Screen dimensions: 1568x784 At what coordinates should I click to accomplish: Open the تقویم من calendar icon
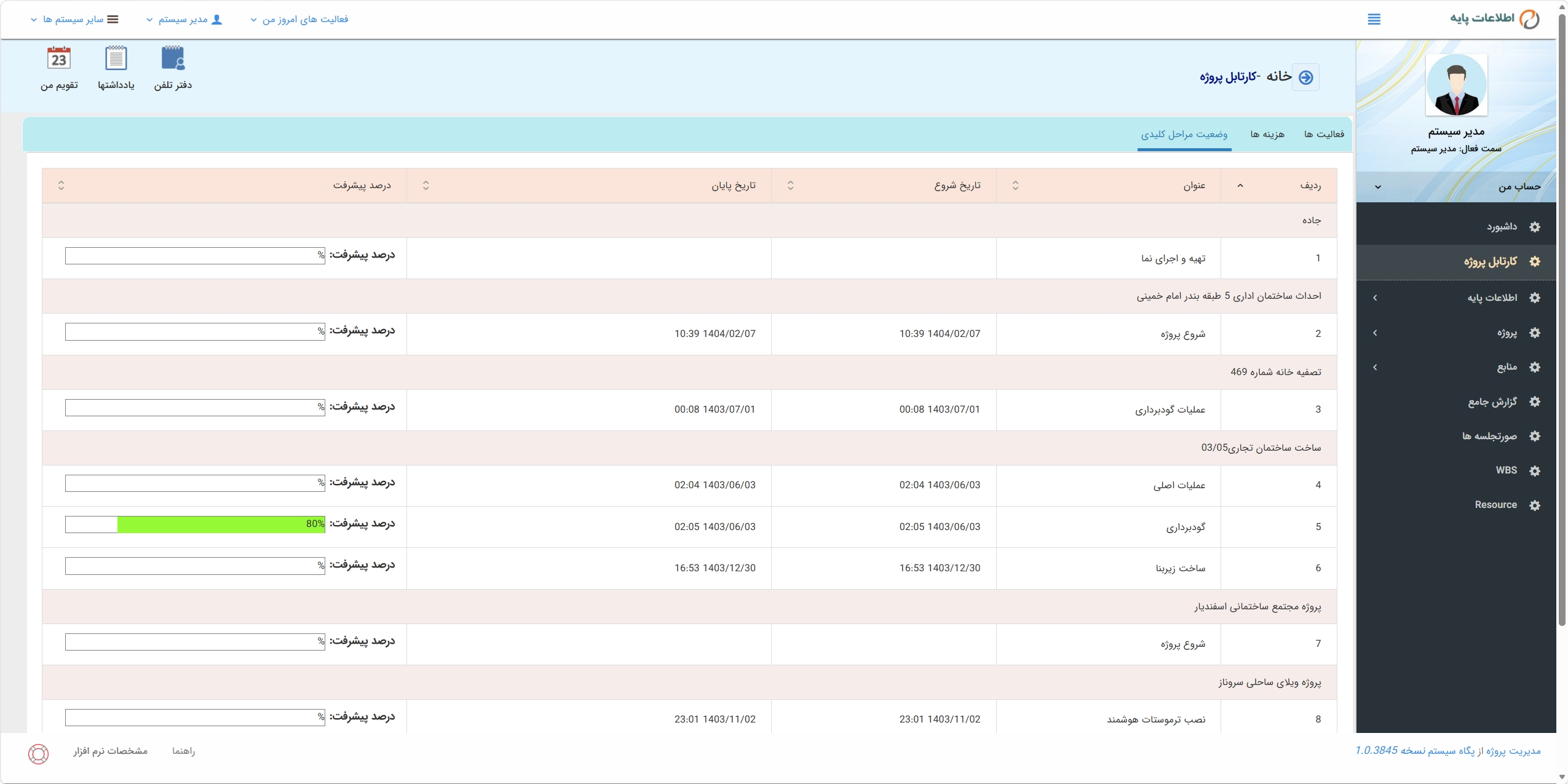click(x=59, y=67)
